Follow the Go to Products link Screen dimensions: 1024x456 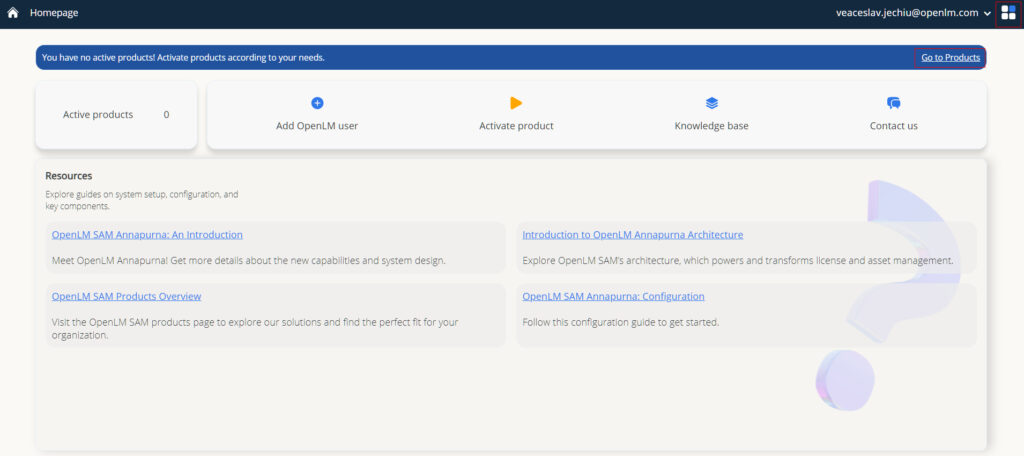pyautogui.click(x=950, y=58)
